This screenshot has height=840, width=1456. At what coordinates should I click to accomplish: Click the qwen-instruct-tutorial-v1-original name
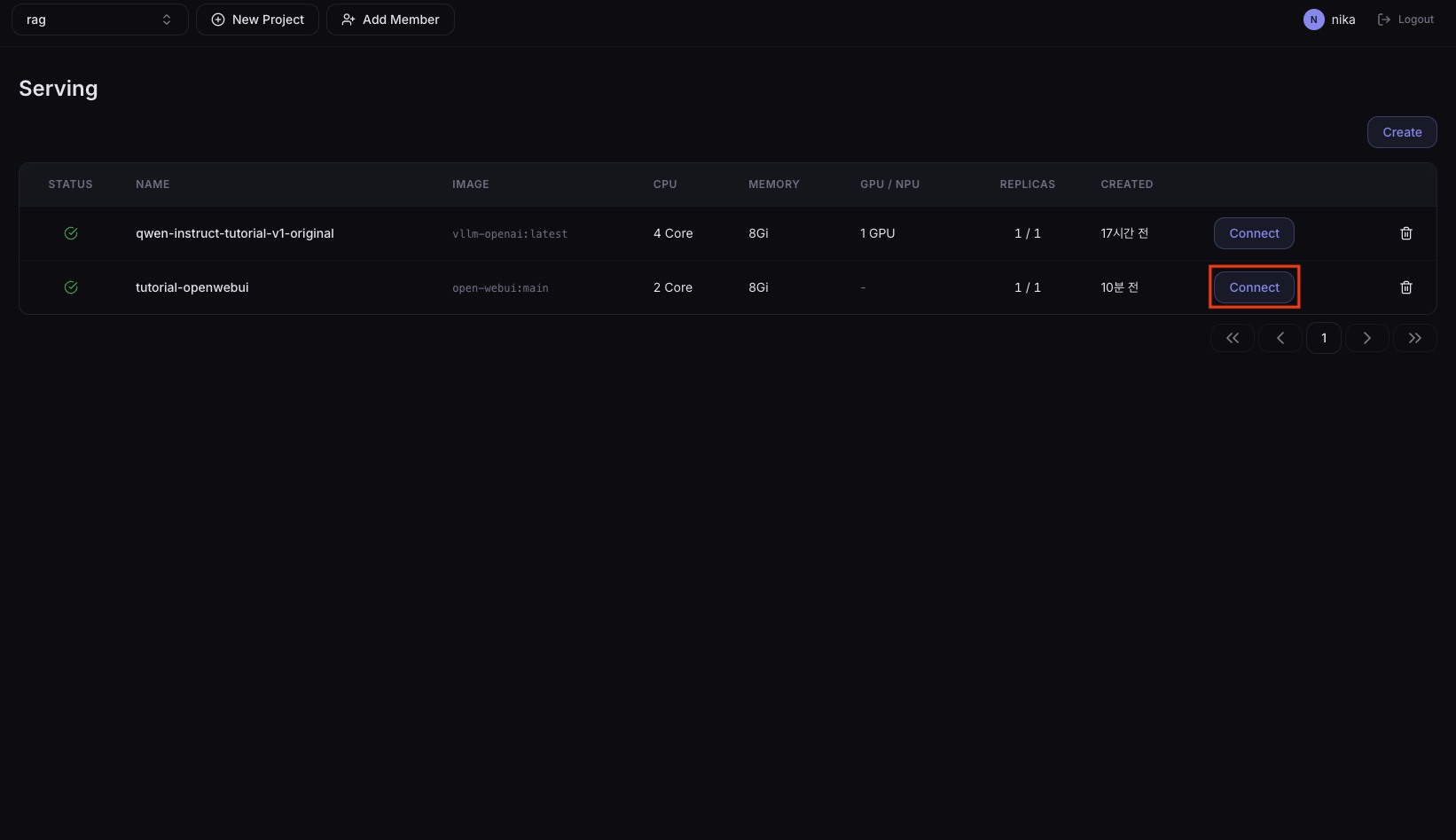pyautogui.click(x=235, y=233)
